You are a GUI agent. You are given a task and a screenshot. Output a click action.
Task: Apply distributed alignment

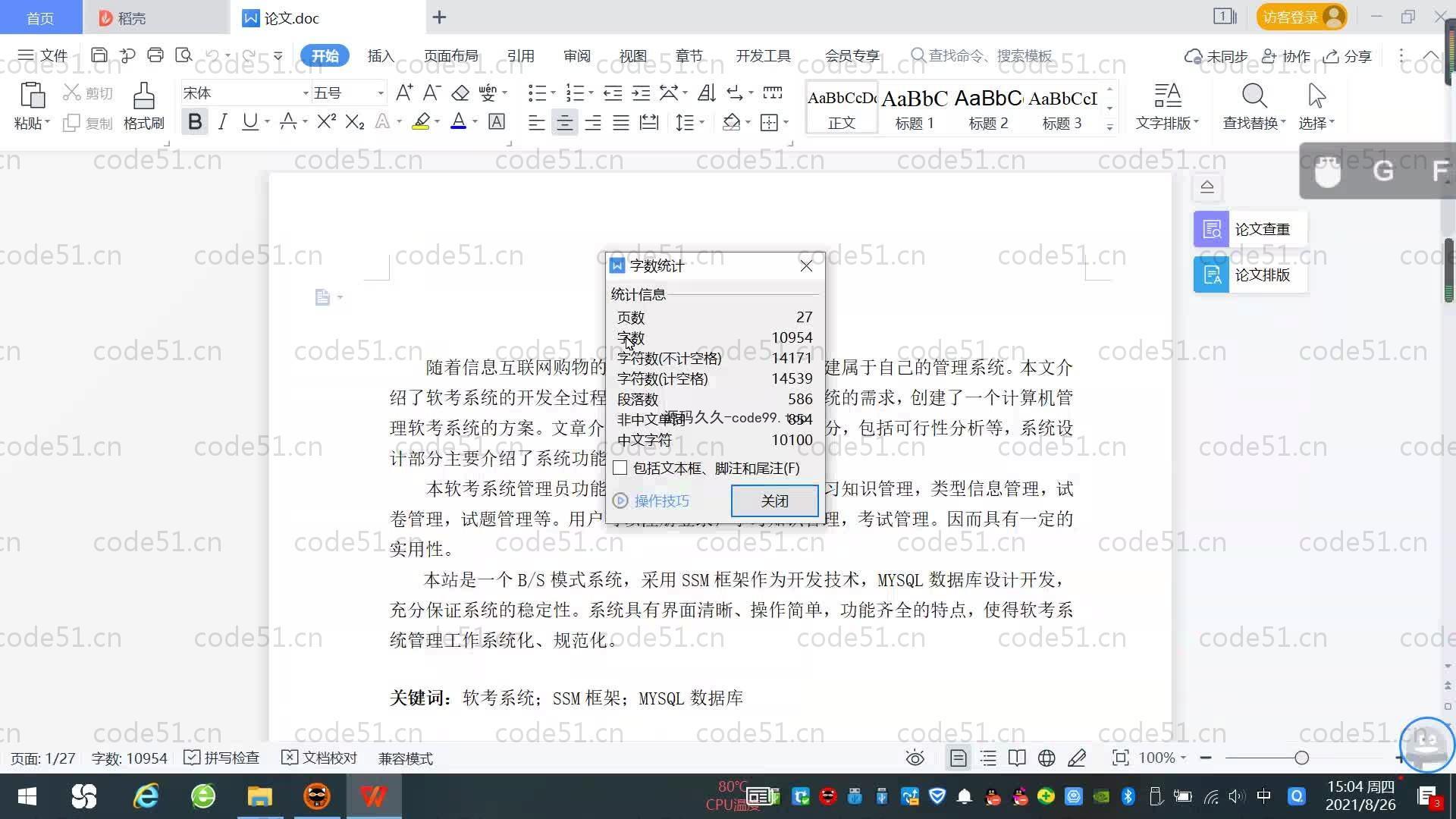pyautogui.click(x=649, y=122)
